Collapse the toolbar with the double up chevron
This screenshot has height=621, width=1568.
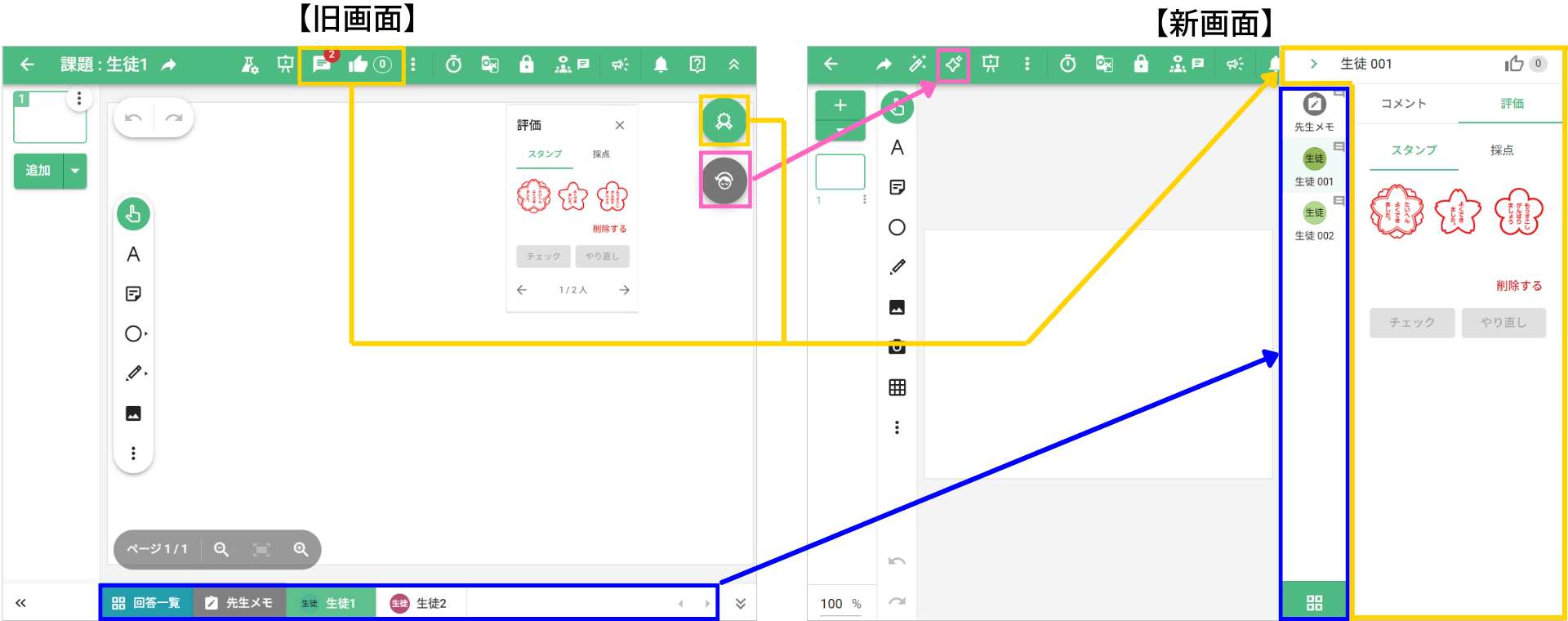pos(734,65)
